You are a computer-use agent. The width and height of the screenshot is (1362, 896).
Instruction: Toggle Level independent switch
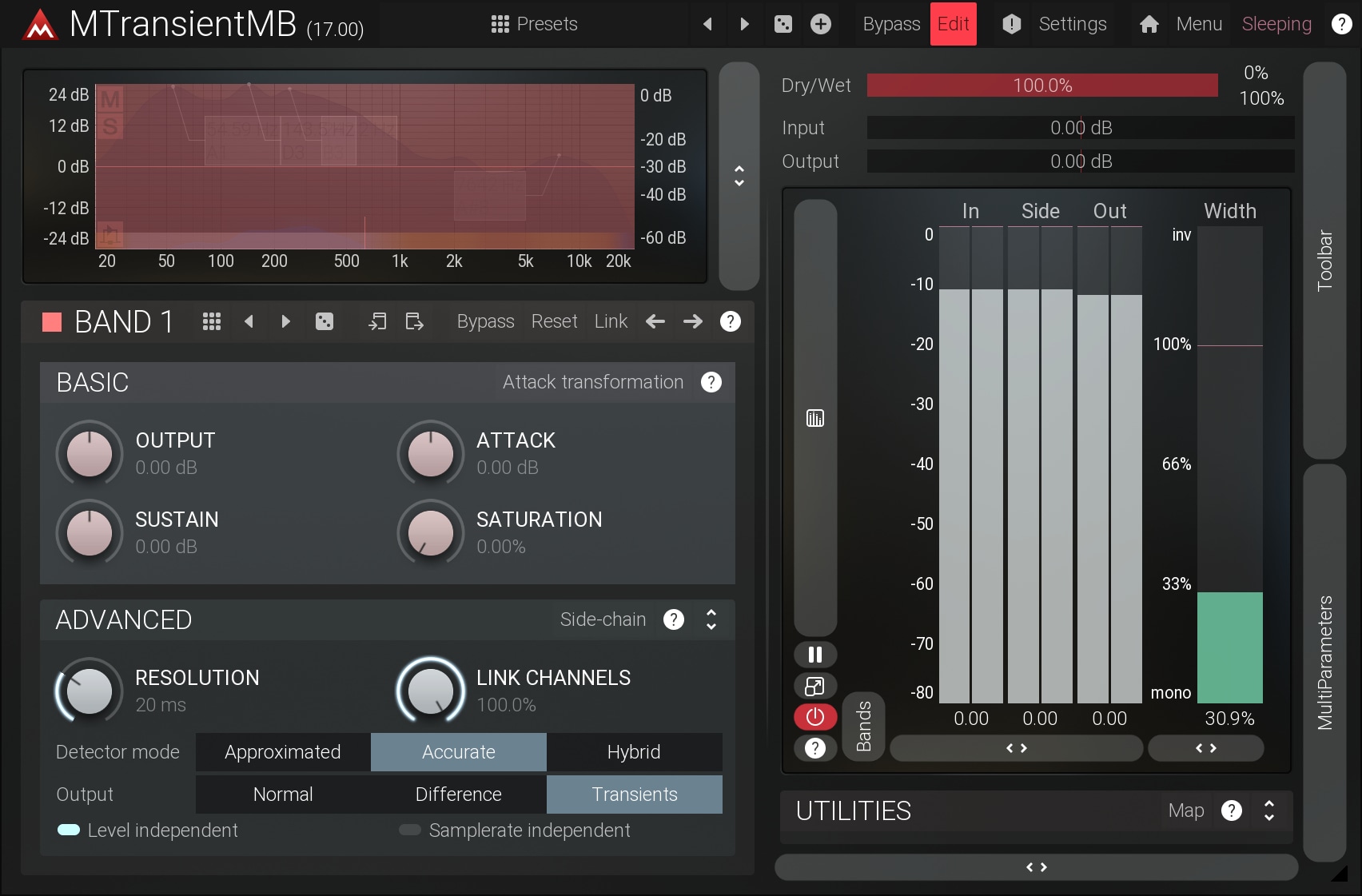point(69,830)
